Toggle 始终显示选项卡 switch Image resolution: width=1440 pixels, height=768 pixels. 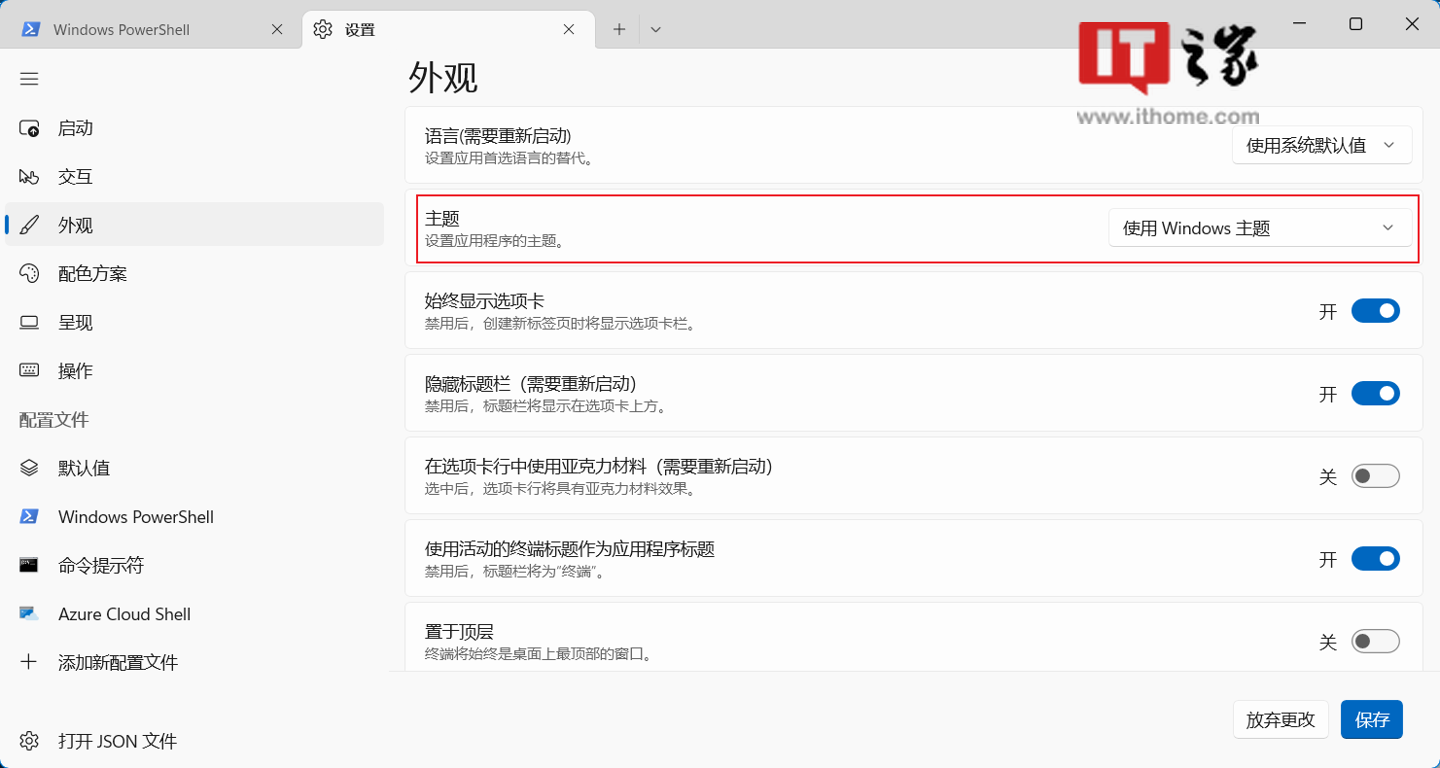click(1375, 311)
